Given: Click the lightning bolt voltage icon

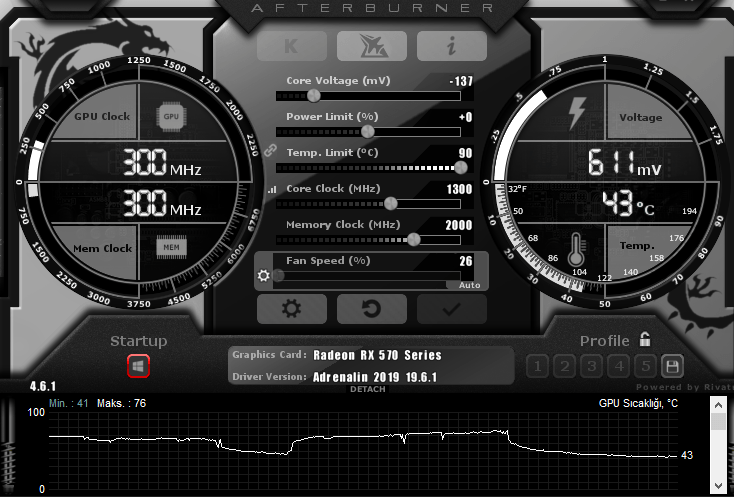Looking at the screenshot, I should click(x=577, y=113).
